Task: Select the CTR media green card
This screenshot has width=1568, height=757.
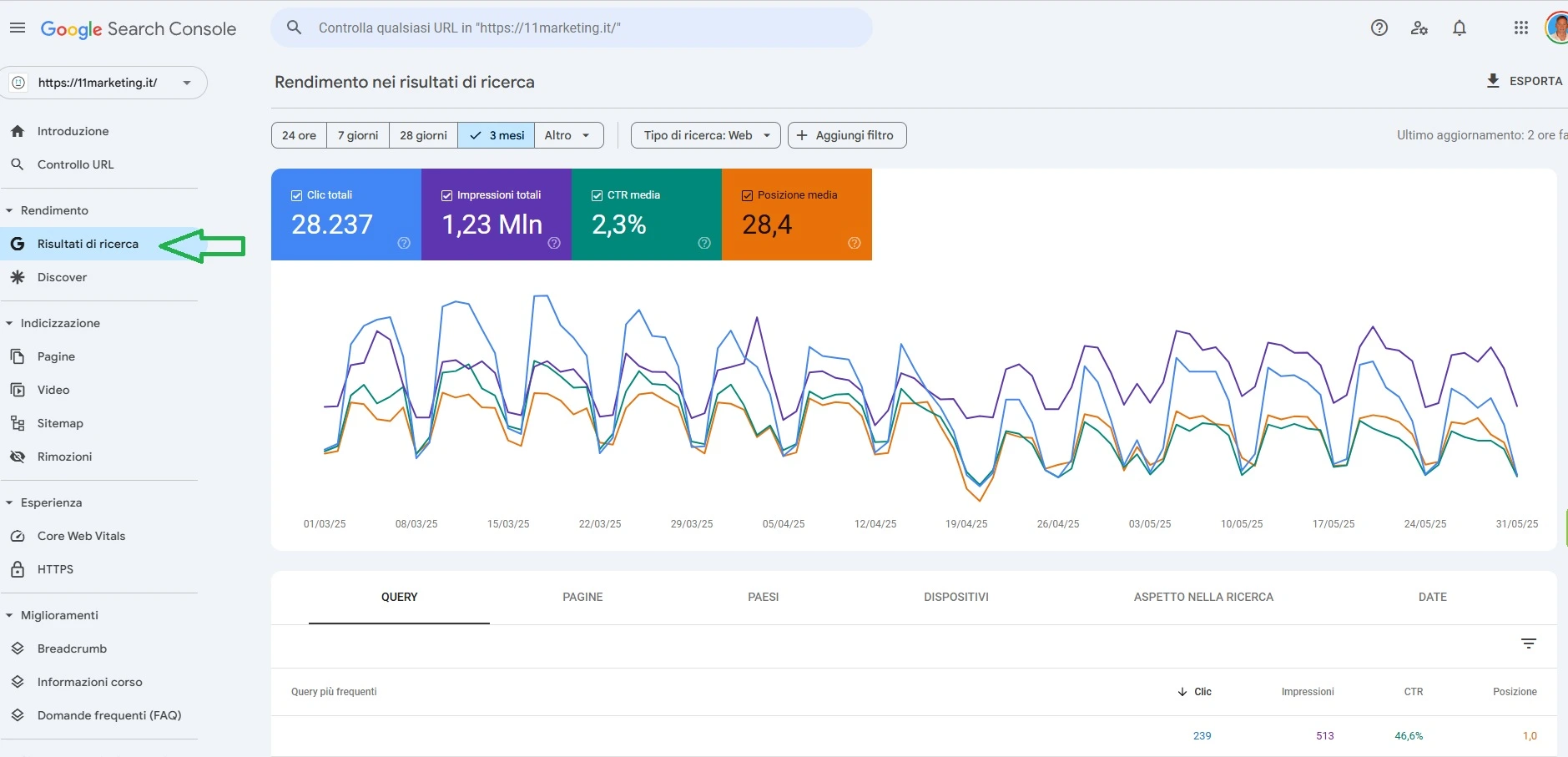Action: coord(646,215)
